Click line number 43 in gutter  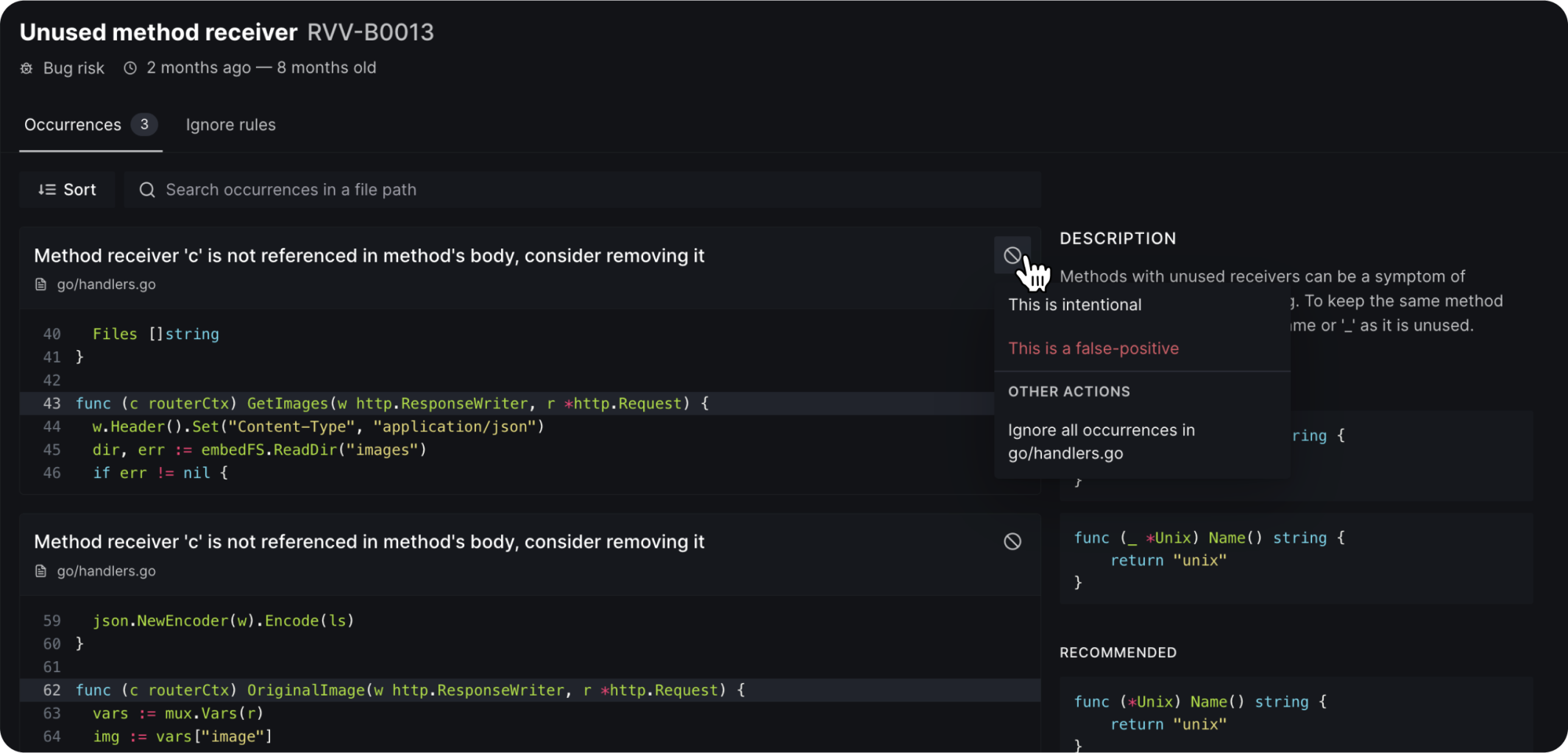coord(52,403)
